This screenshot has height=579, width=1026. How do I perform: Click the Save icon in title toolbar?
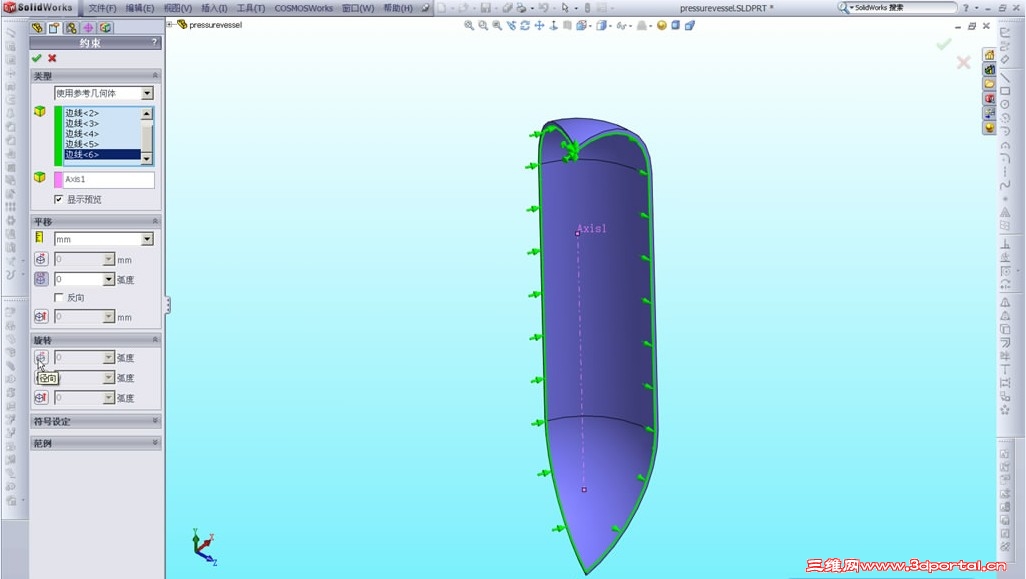[486, 8]
